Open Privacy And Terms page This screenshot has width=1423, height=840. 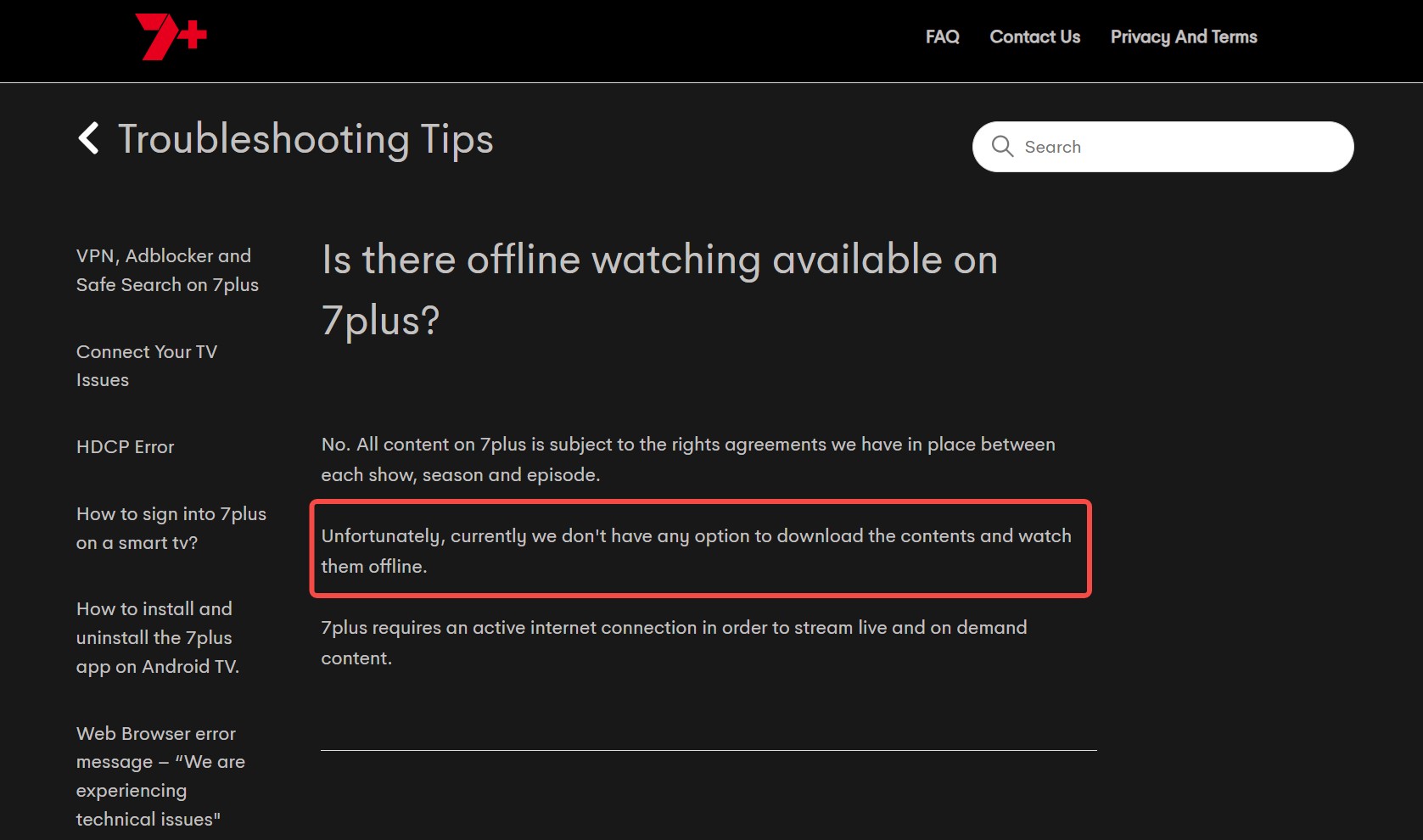point(1184,36)
